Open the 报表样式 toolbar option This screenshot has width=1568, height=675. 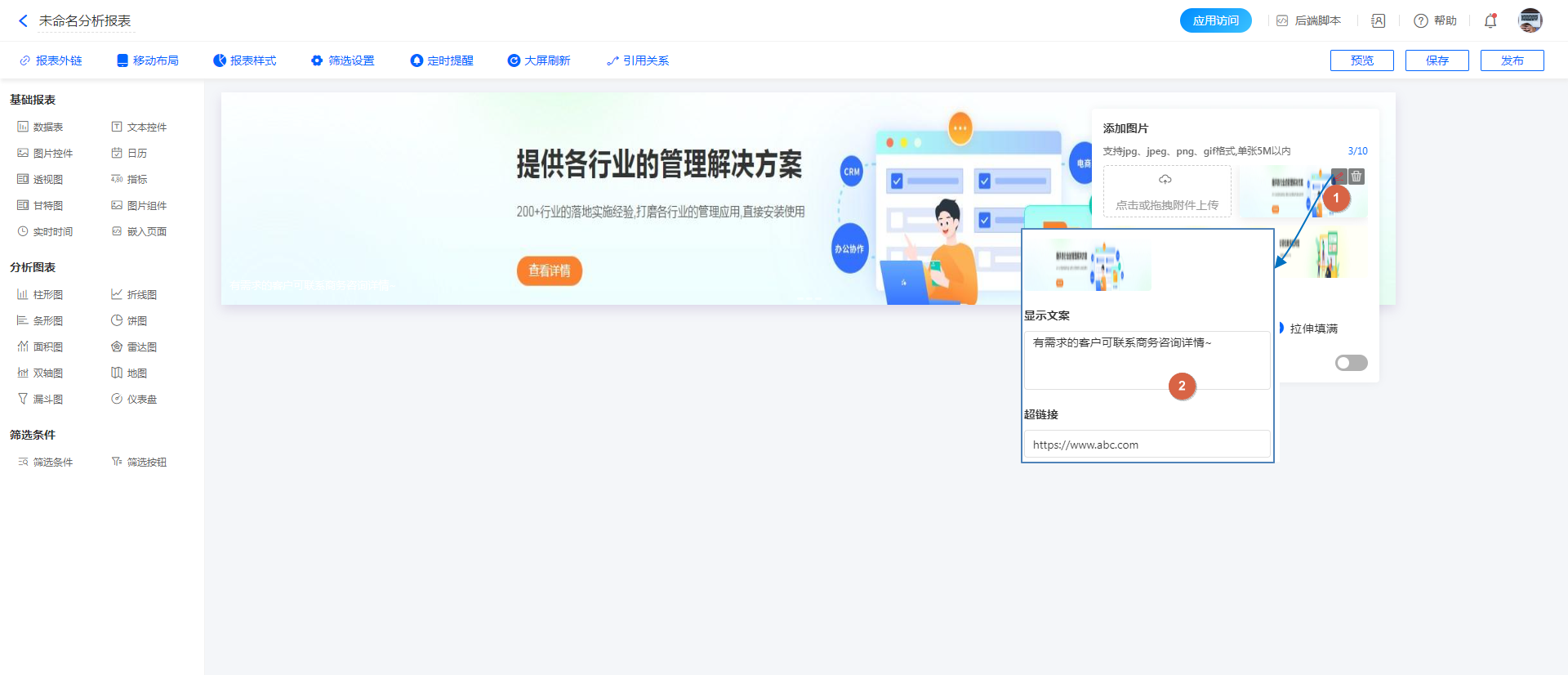245,60
